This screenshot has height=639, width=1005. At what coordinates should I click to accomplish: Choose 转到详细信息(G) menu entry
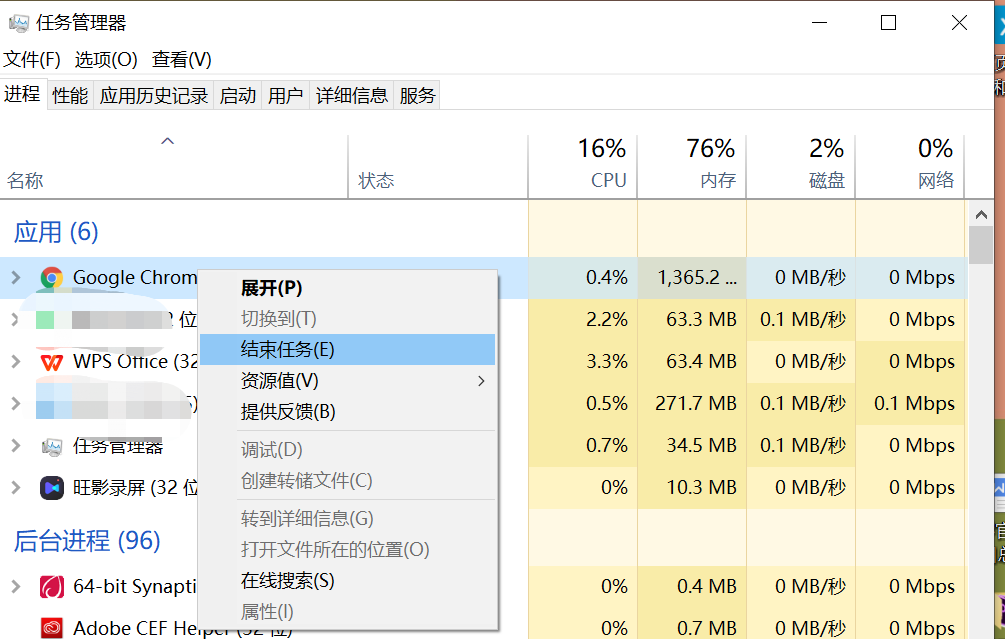[x=347, y=519]
